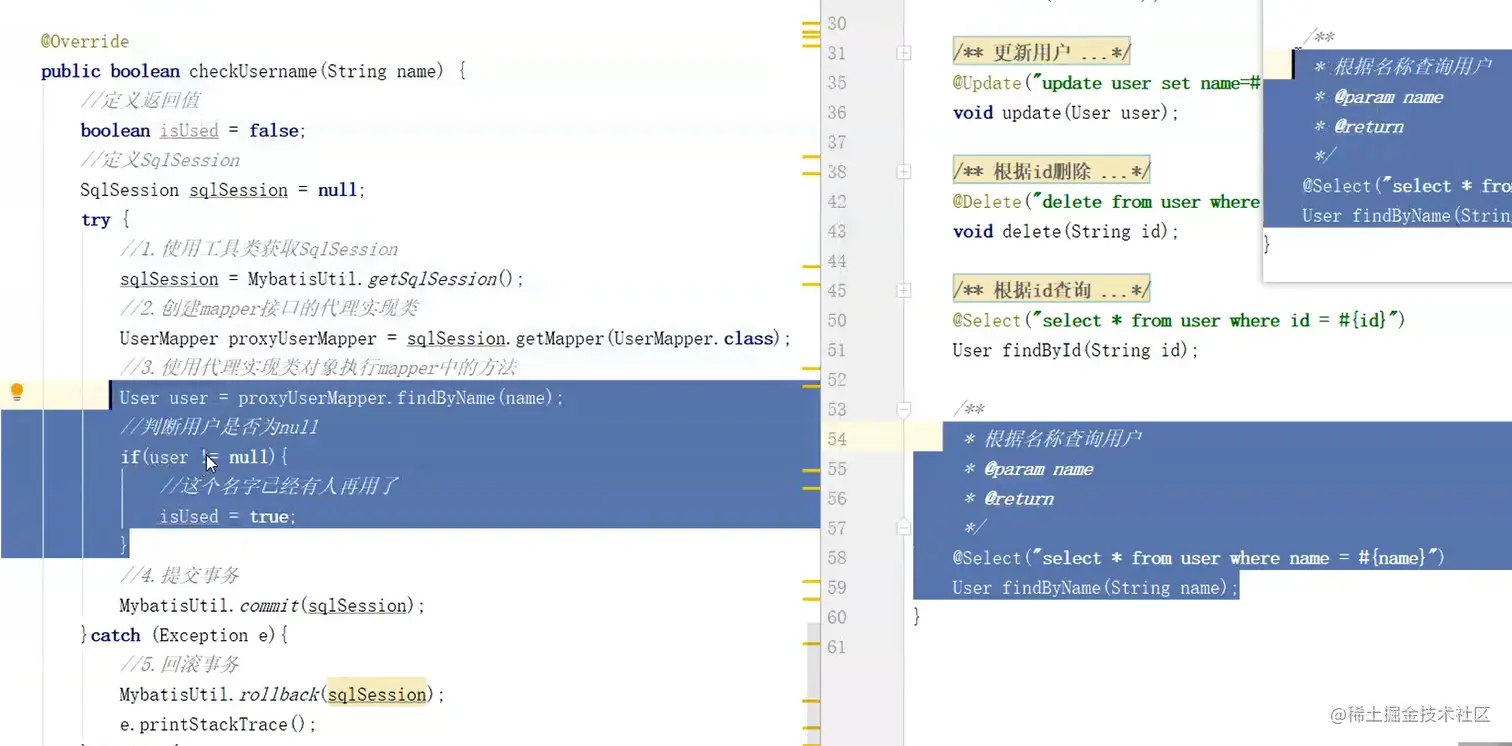Click the "catch (Exception e)" line

click(x=185, y=635)
